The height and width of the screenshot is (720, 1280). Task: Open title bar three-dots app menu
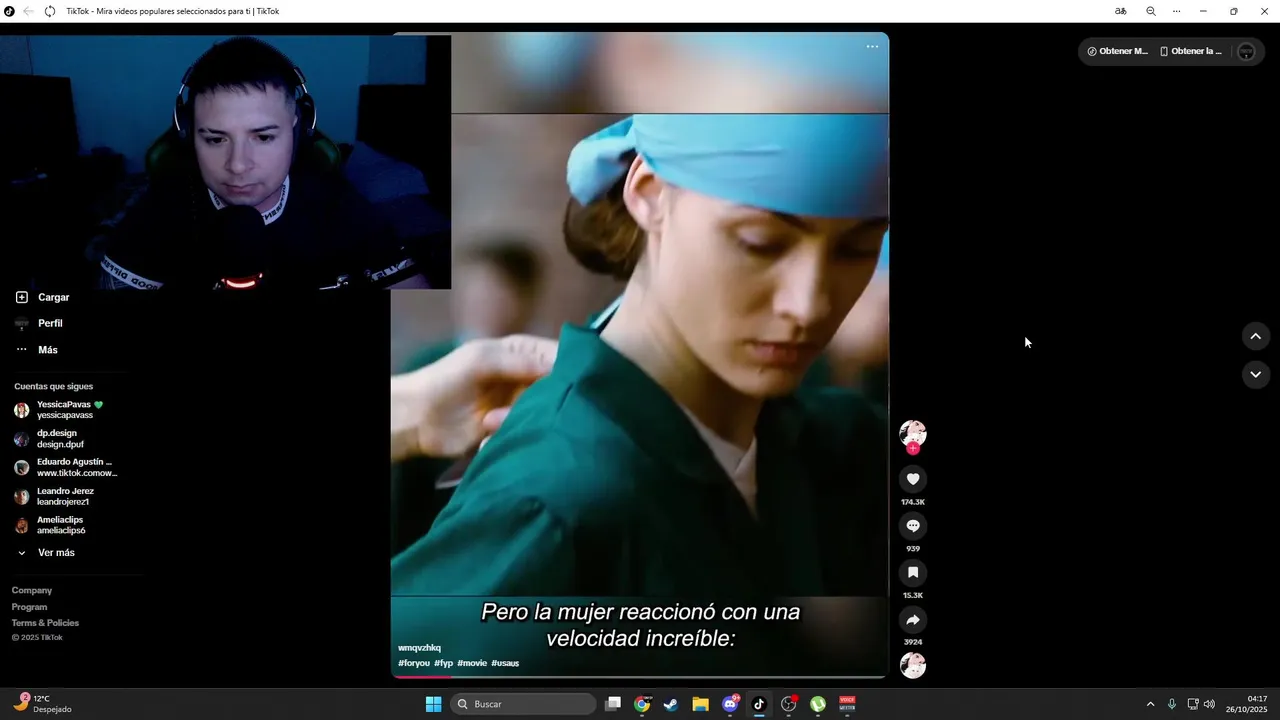pos(1176,11)
